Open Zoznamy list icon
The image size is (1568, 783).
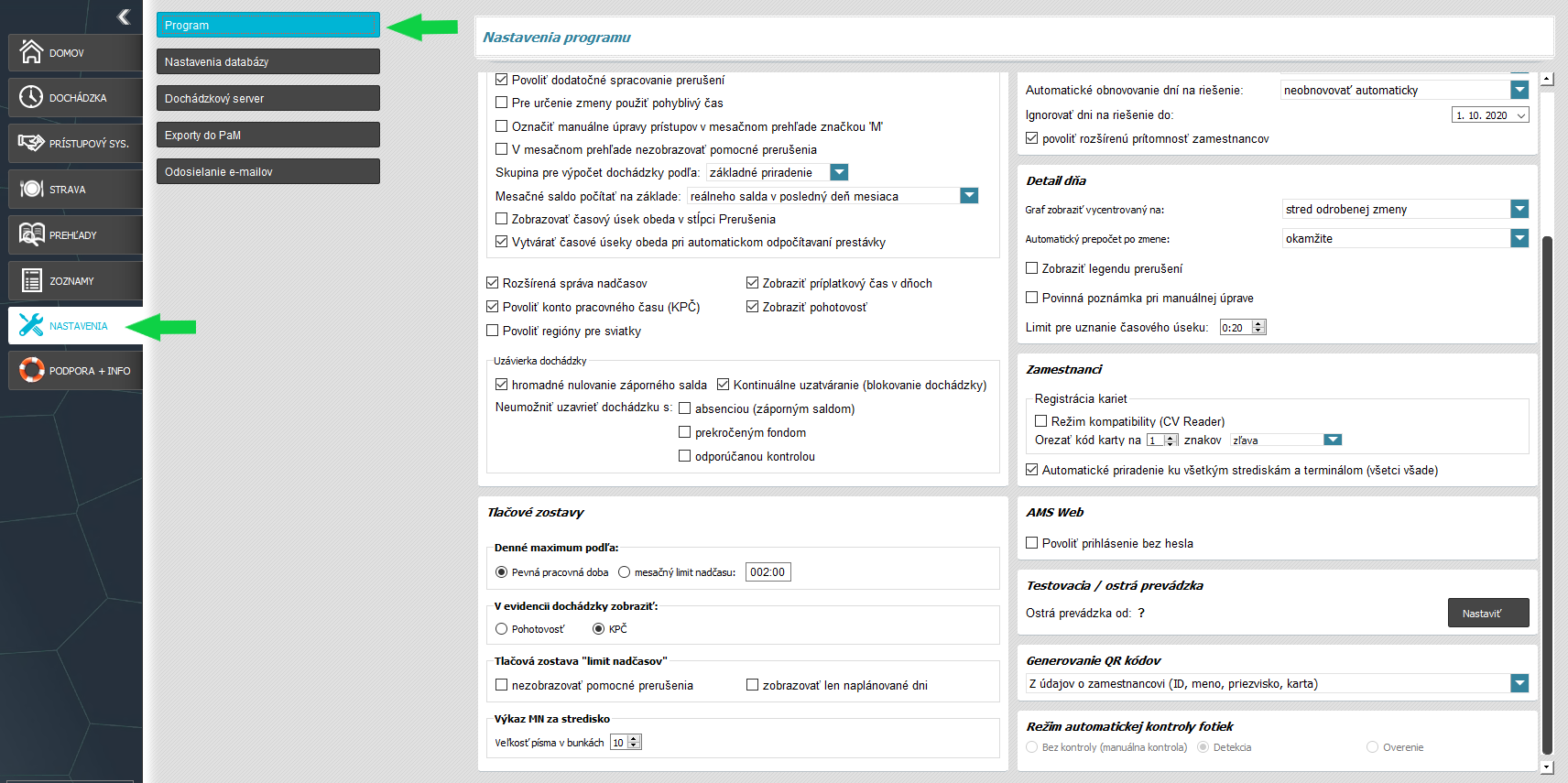pos(31,280)
